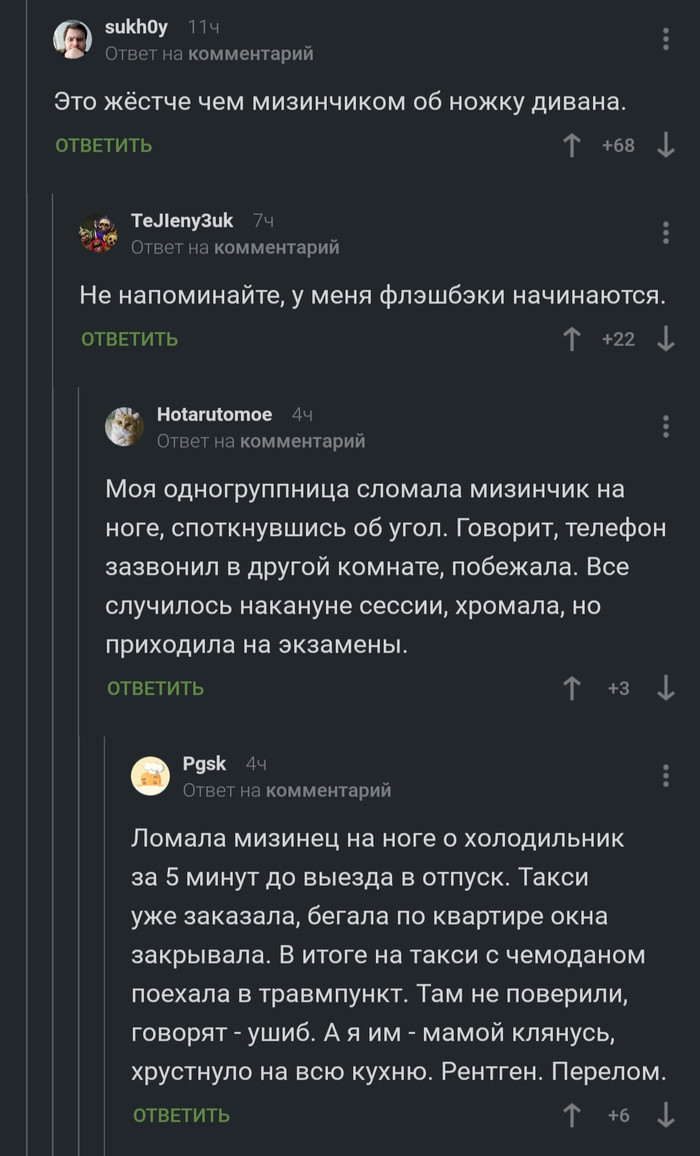This screenshot has height=1156, width=700.
Task: Downvote Hotarutomoe's comment
Action: click(666, 688)
